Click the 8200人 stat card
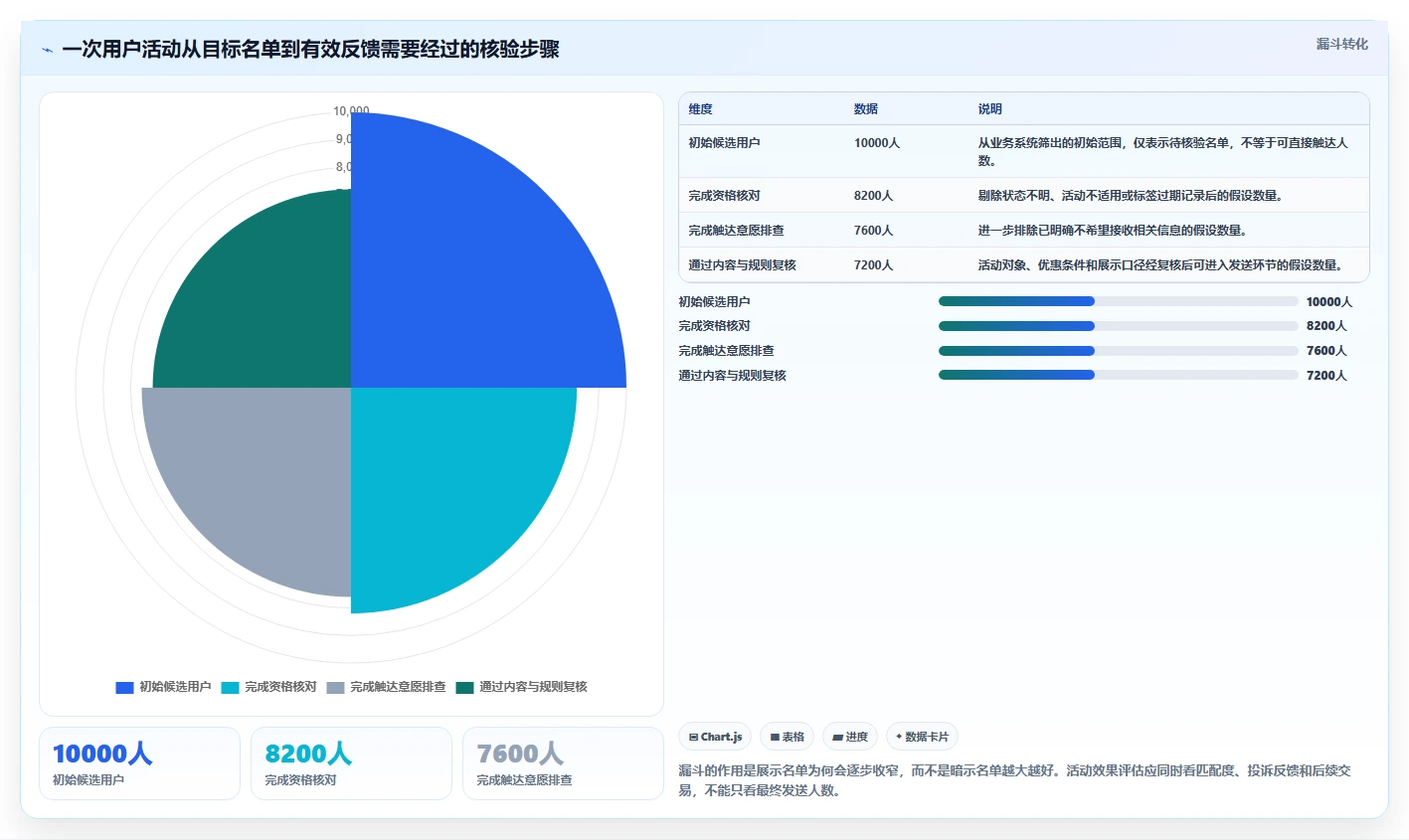This screenshot has width=1409, height=840. [x=351, y=763]
